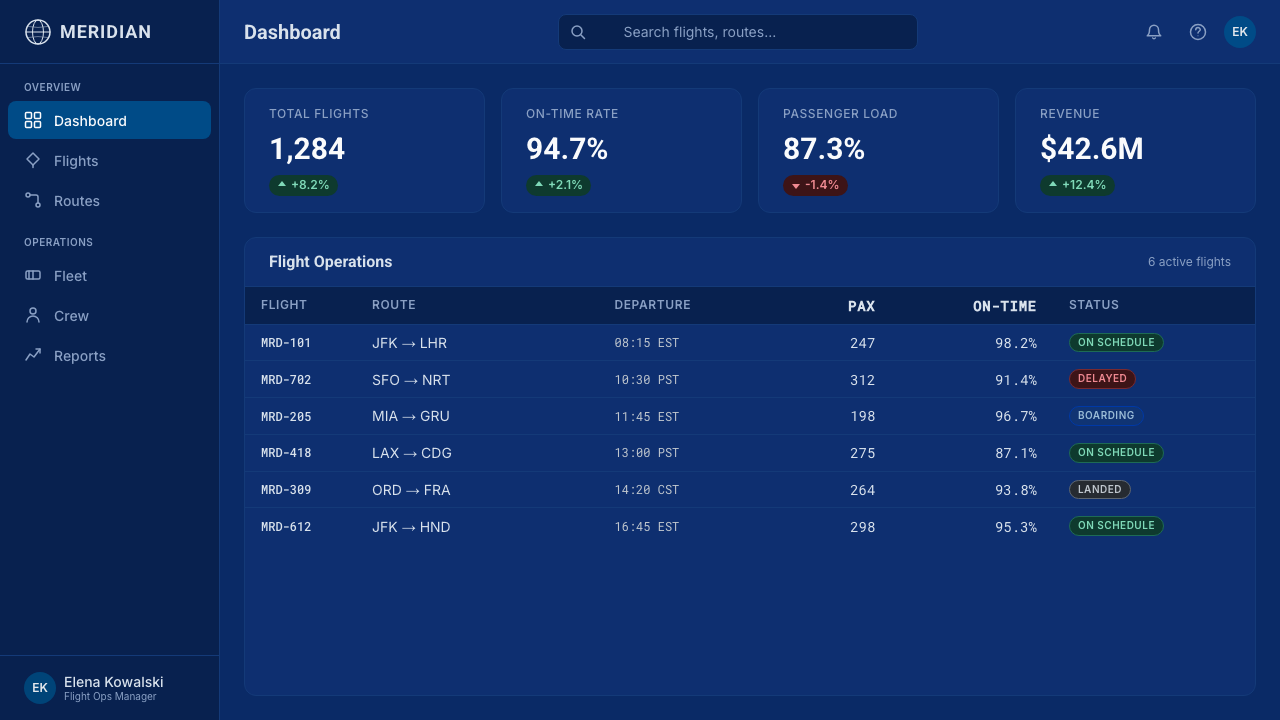The height and width of the screenshot is (720, 1280).
Task: Sort the table by the PAX column header
Action: 861,306
